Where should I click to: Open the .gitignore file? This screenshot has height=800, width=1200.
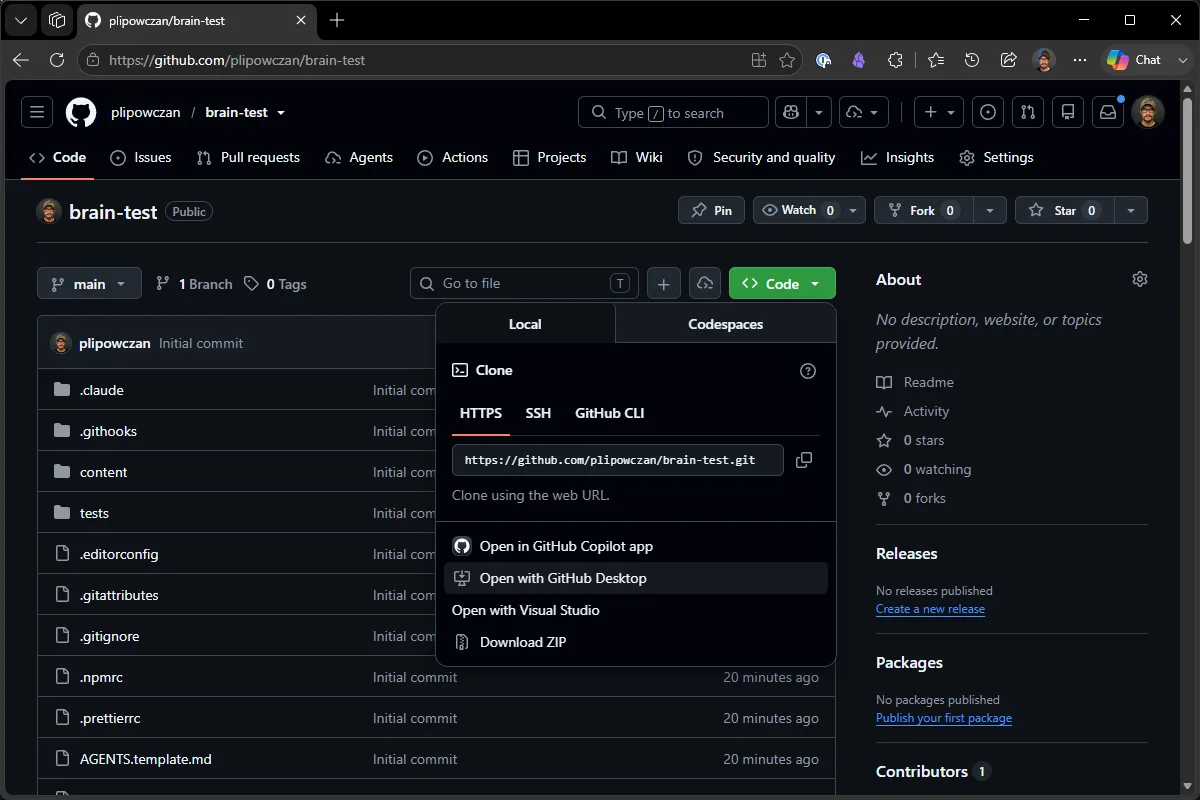[x=110, y=636]
